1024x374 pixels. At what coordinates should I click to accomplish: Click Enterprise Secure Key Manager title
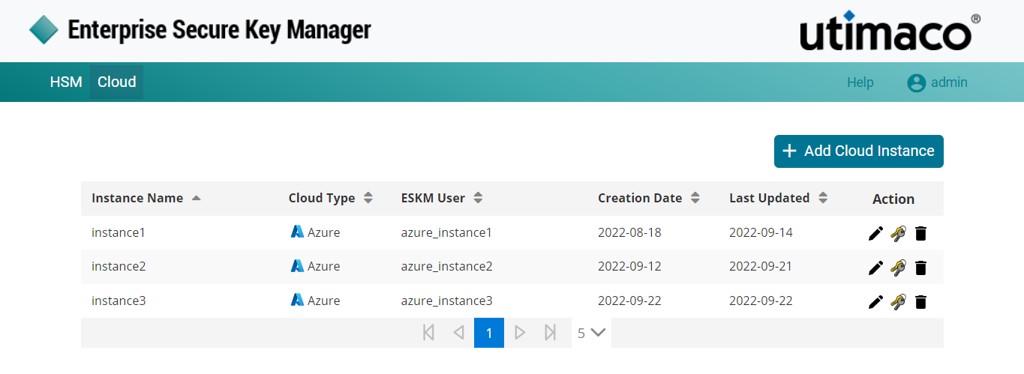click(x=219, y=30)
